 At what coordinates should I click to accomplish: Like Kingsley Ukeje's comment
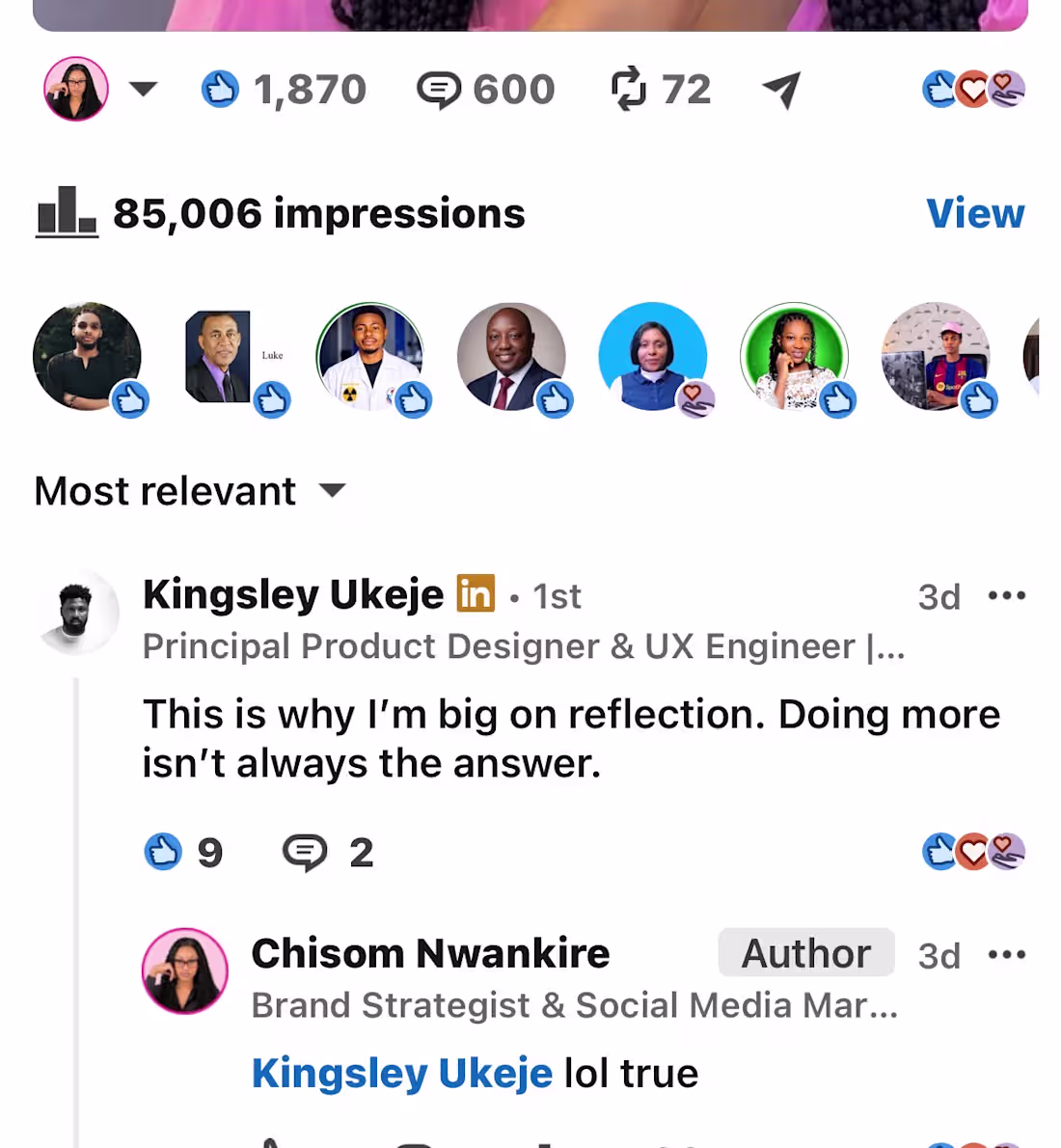click(163, 852)
